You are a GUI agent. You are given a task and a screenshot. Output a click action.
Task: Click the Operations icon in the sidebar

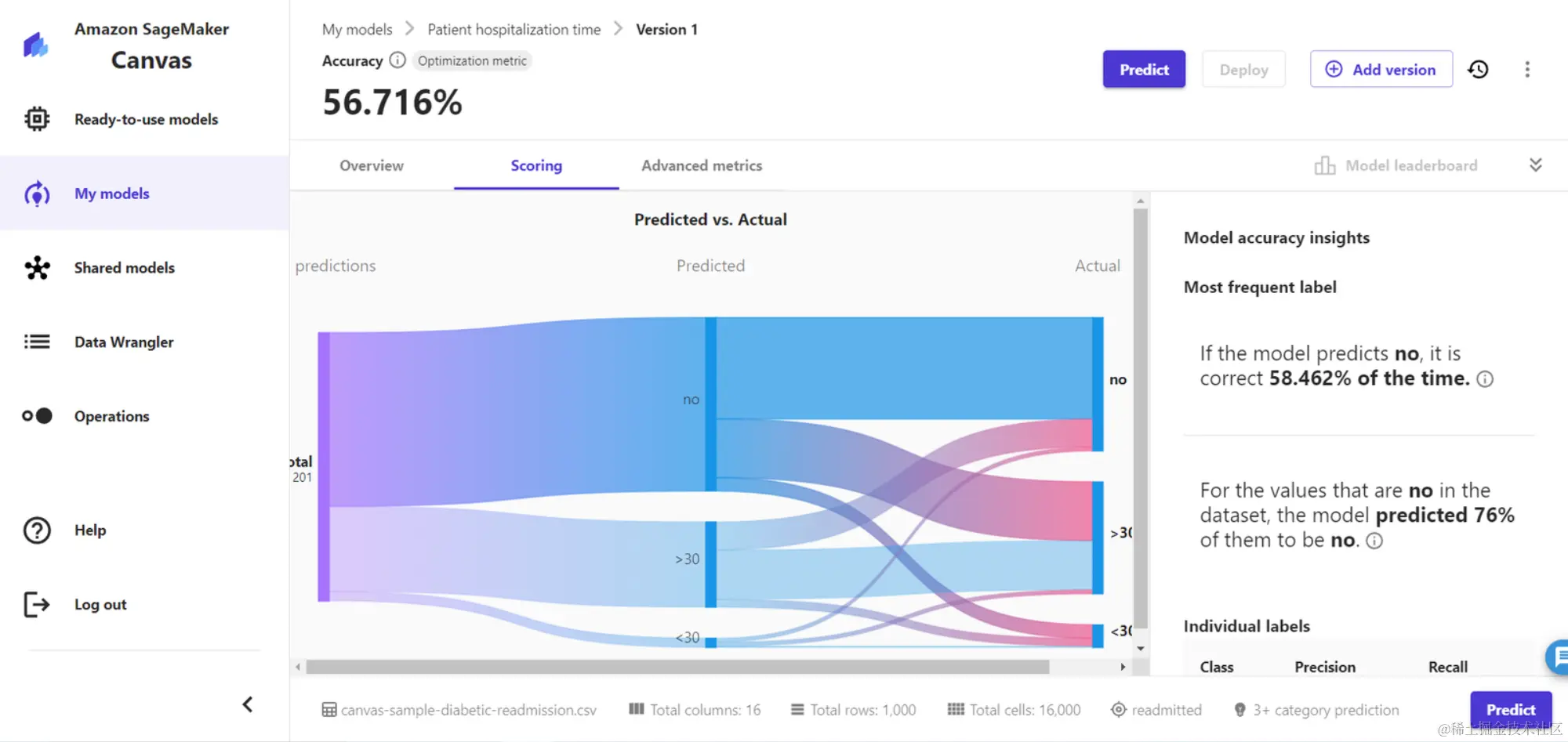37,416
